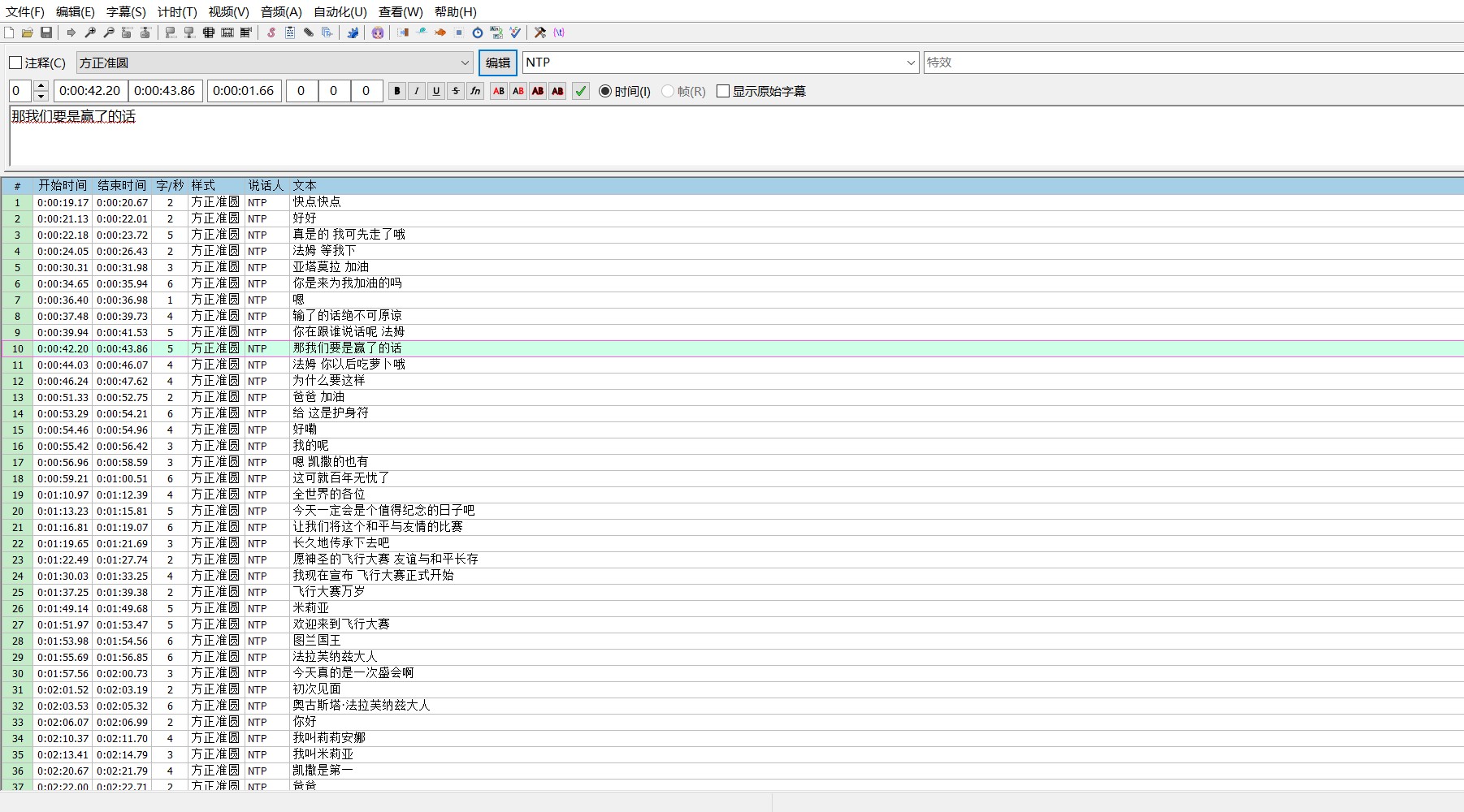
Task: Open Shift Times tool icon
Action: pyautogui.click(x=403, y=32)
